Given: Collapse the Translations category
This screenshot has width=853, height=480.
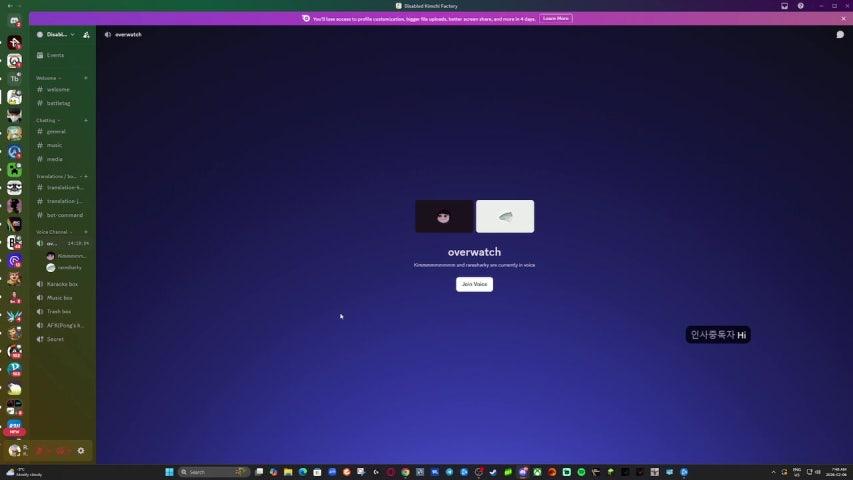Looking at the screenshot, I should tap(58, 176).
